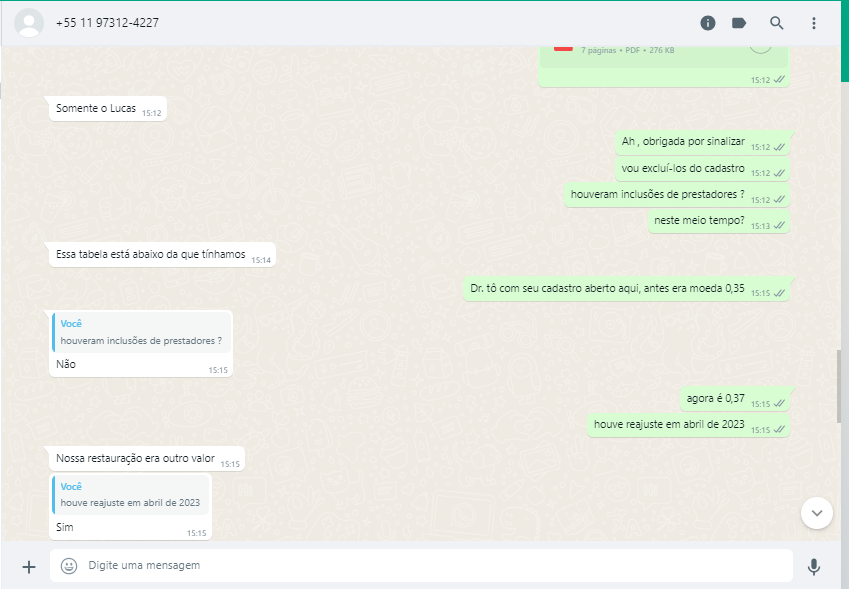Open the contact profile picture avatar
This screenshot has width=849, height=589.
pyautogui.click(x=29, y=23)
